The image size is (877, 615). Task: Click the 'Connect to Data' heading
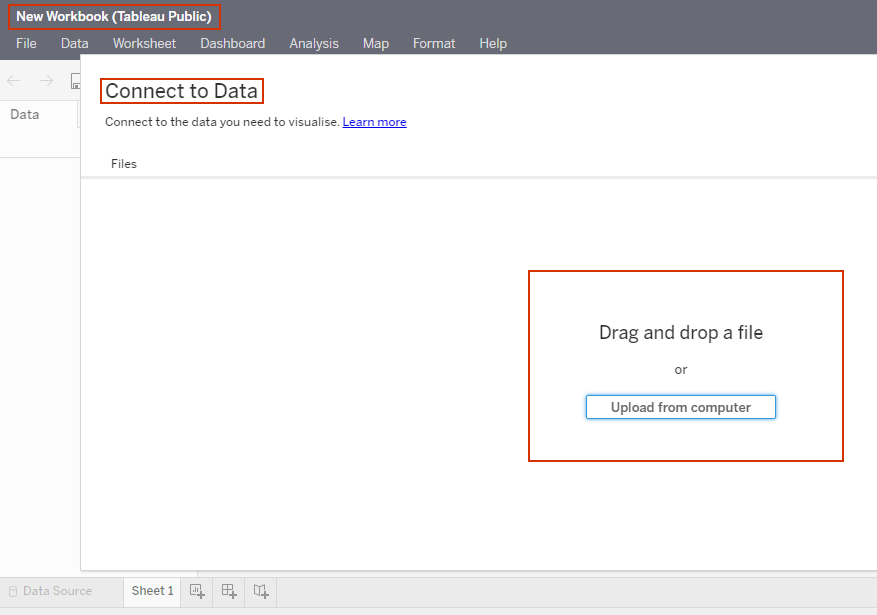coord(181,91)
